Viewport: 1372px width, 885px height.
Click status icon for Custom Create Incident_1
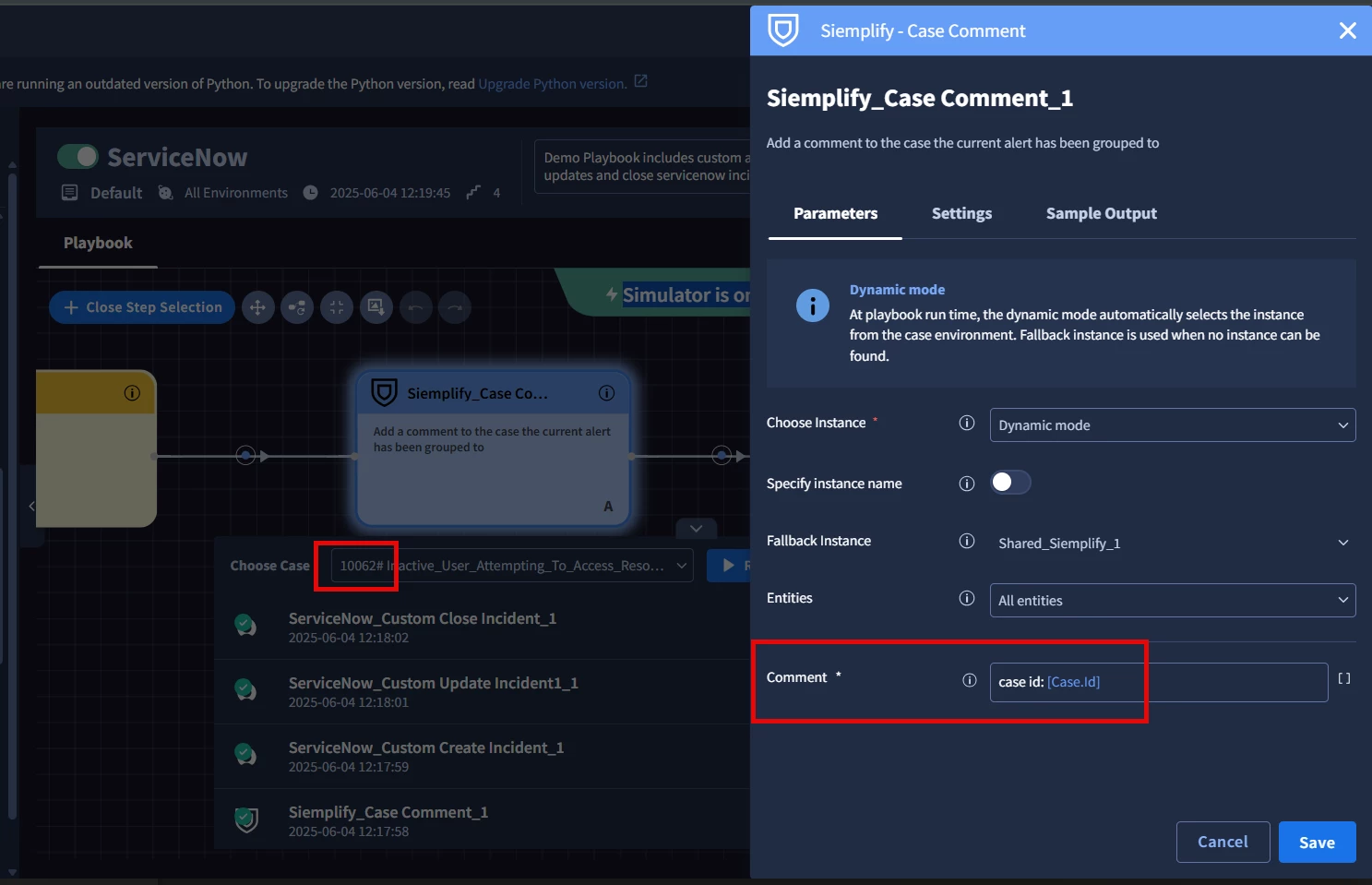tap(245, 755)
